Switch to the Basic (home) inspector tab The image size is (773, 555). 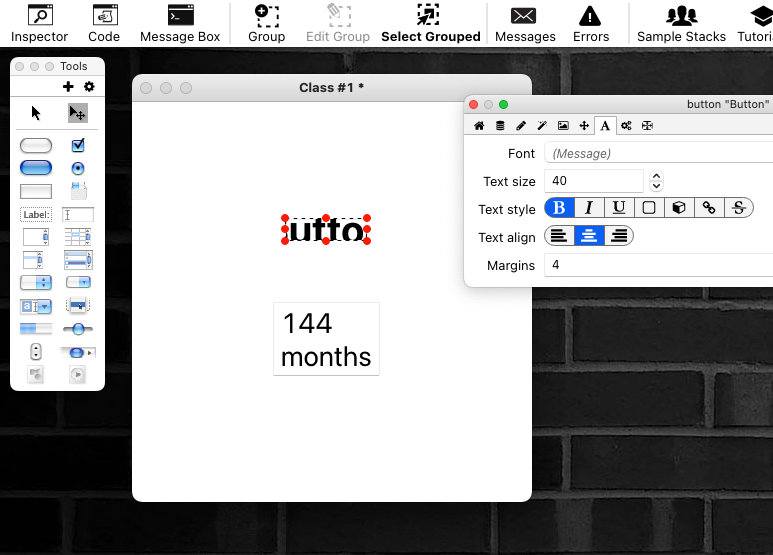[479, 126]
